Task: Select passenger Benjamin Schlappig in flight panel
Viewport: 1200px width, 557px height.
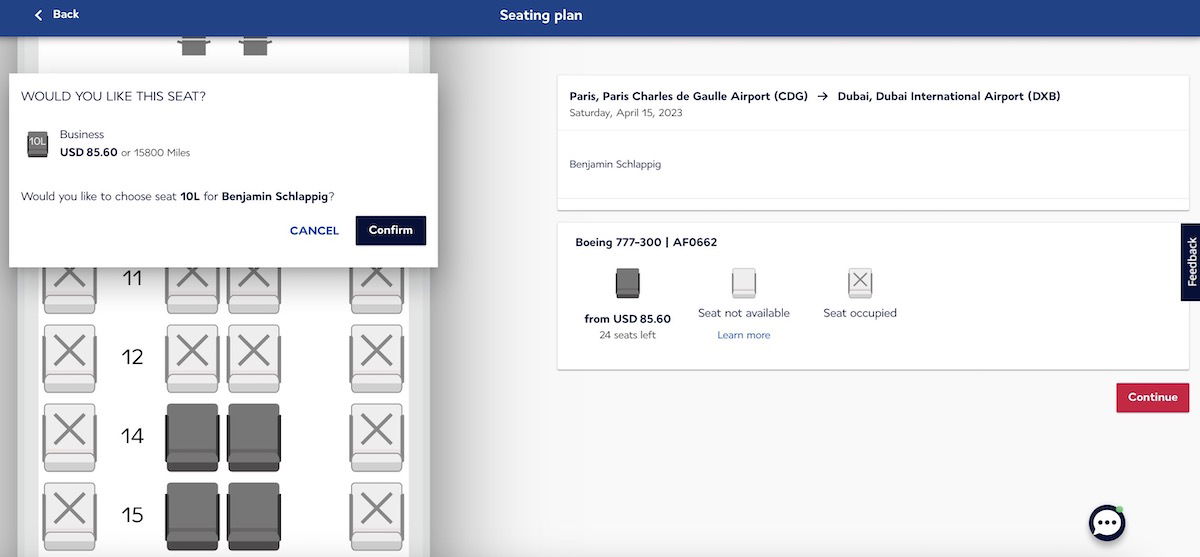Action: 615,164
